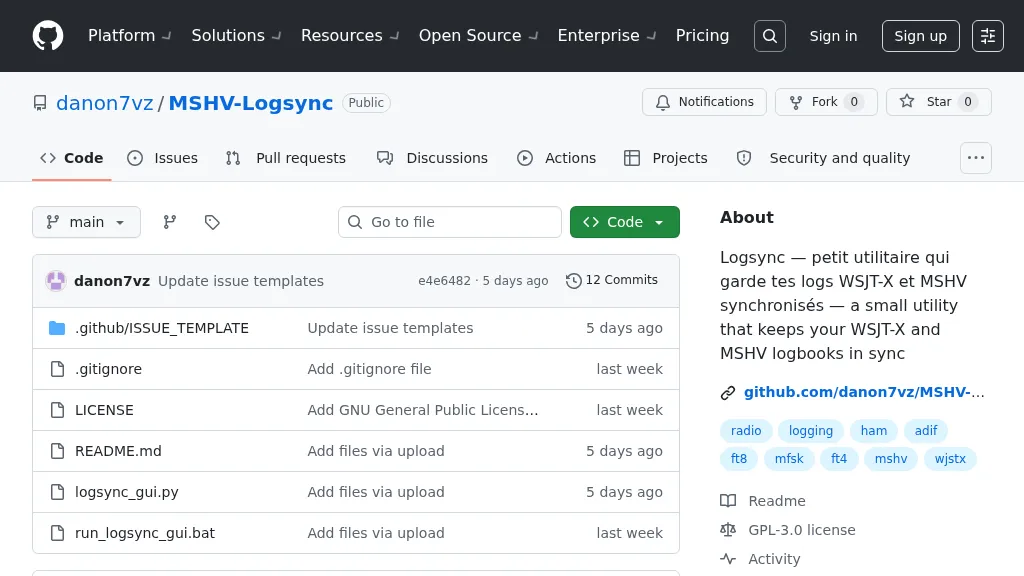Click the adif topic tag

coord(925,431)
